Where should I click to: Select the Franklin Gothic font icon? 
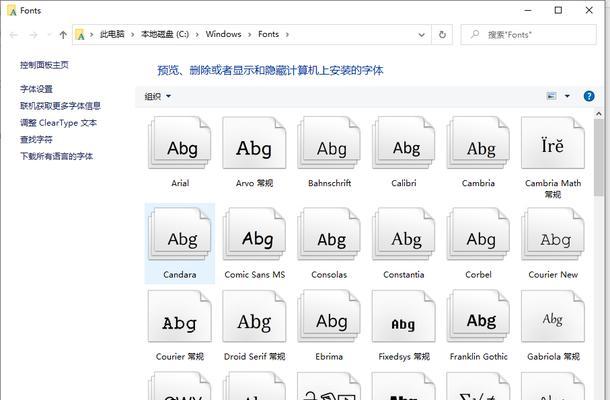point(478,316)
